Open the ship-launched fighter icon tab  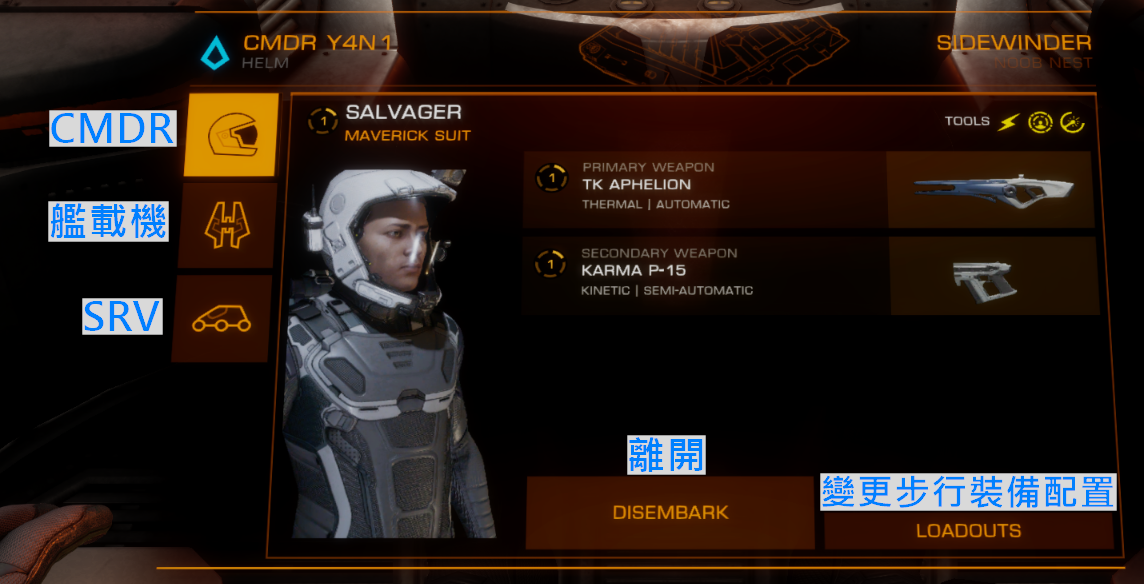tap(227, 225)
